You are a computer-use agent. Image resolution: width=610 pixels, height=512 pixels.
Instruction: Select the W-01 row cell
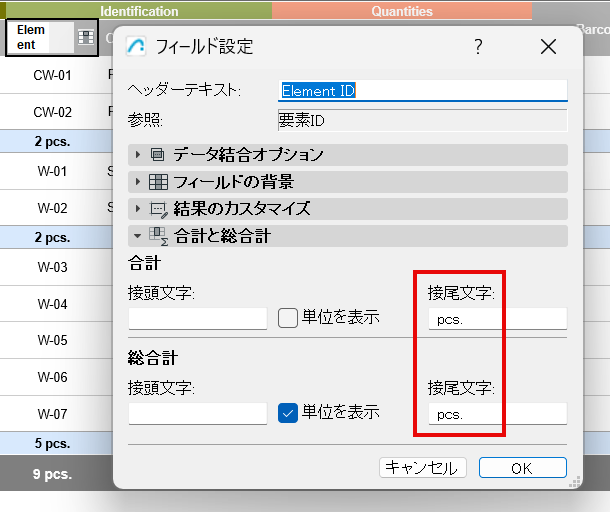click(x=53, y=171)
